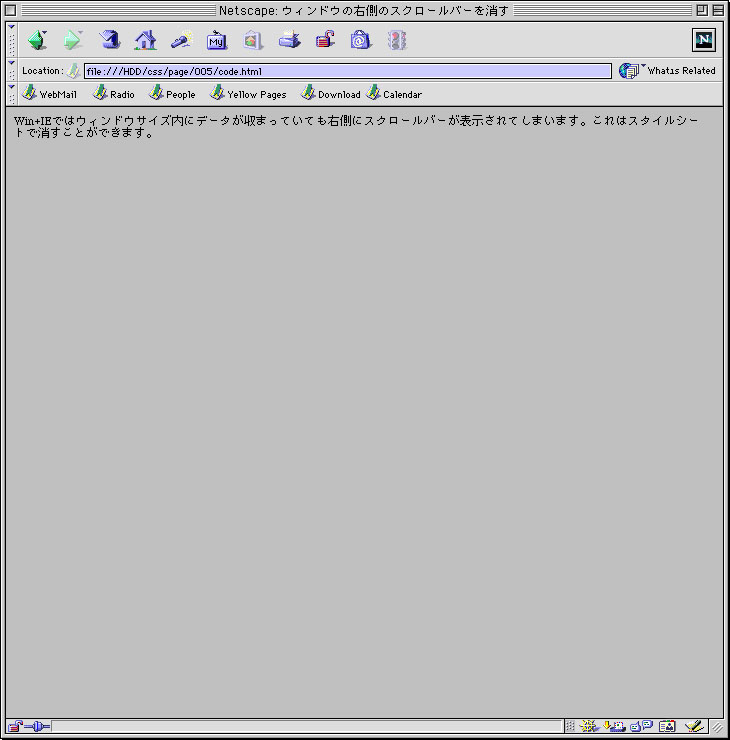Viewport: 730px width, 740px height.
Task: Collapse the personal toolbar with its triangle
Action: pos(11,87)
